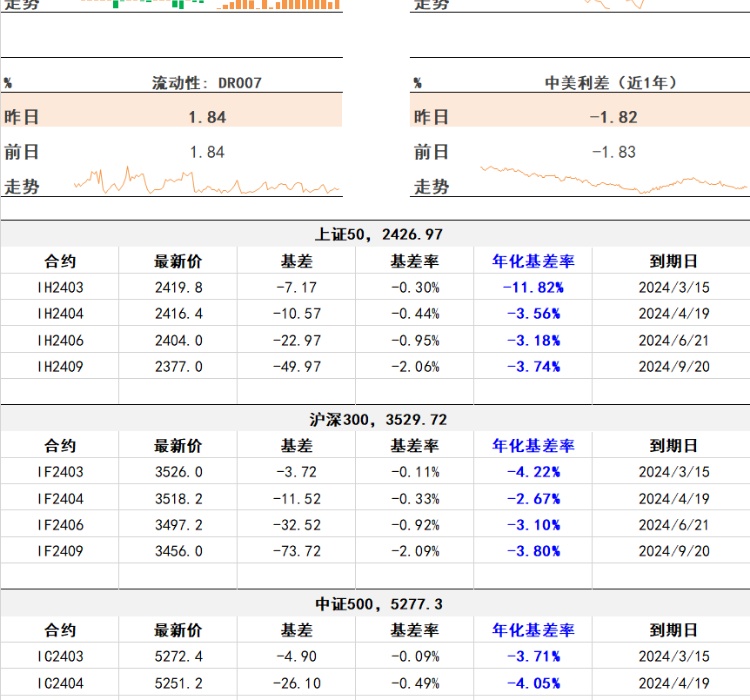
Task: Select contract cell IH2404
Action: click(x=60, y=314)
